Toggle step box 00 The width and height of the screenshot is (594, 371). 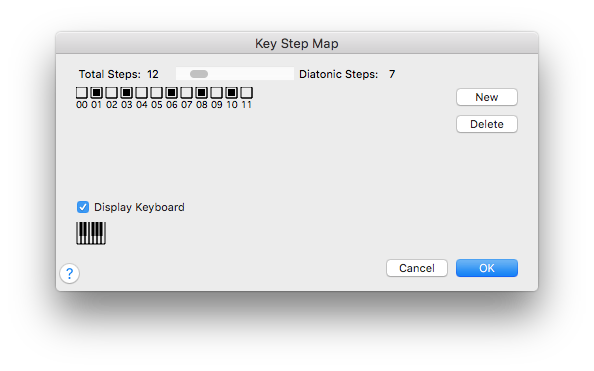tap(81, 92)
